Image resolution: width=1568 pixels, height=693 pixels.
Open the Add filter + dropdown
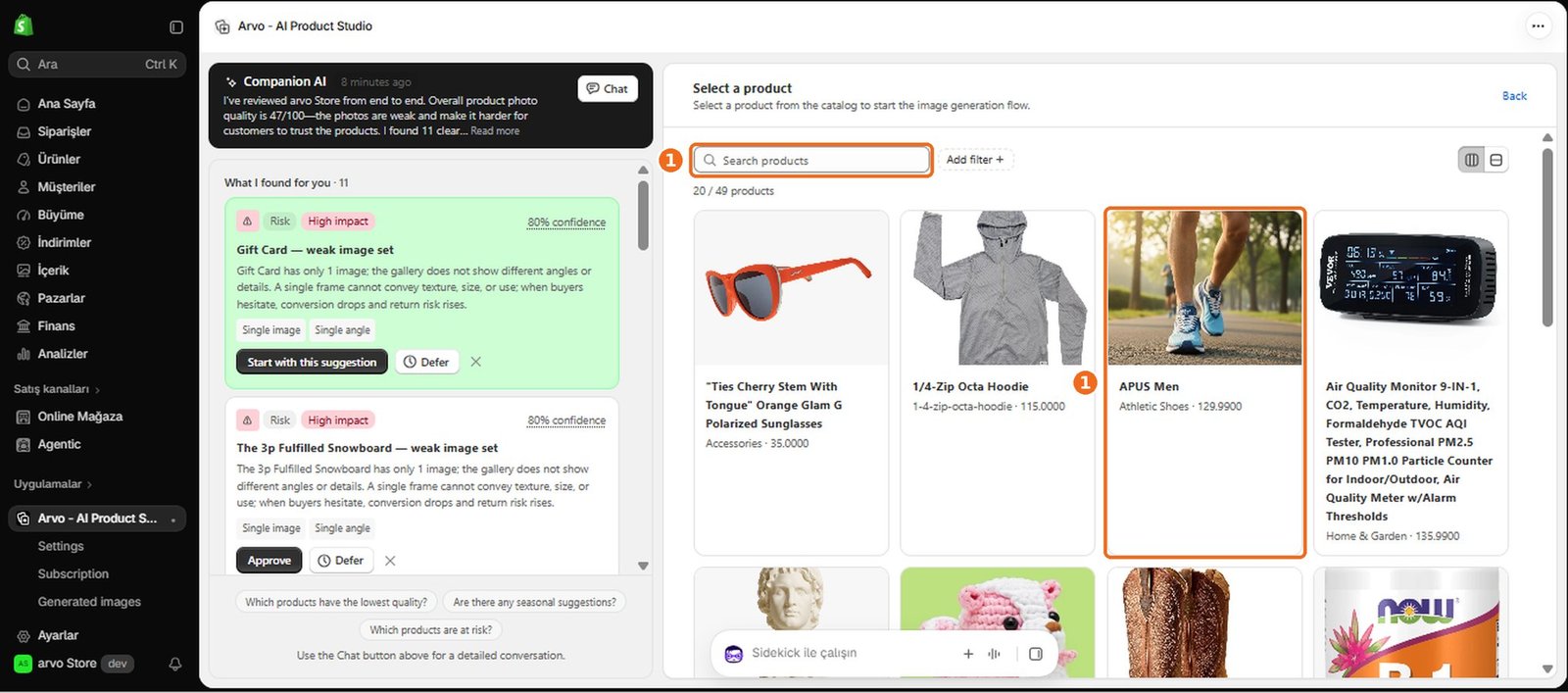tap(975, 160)
